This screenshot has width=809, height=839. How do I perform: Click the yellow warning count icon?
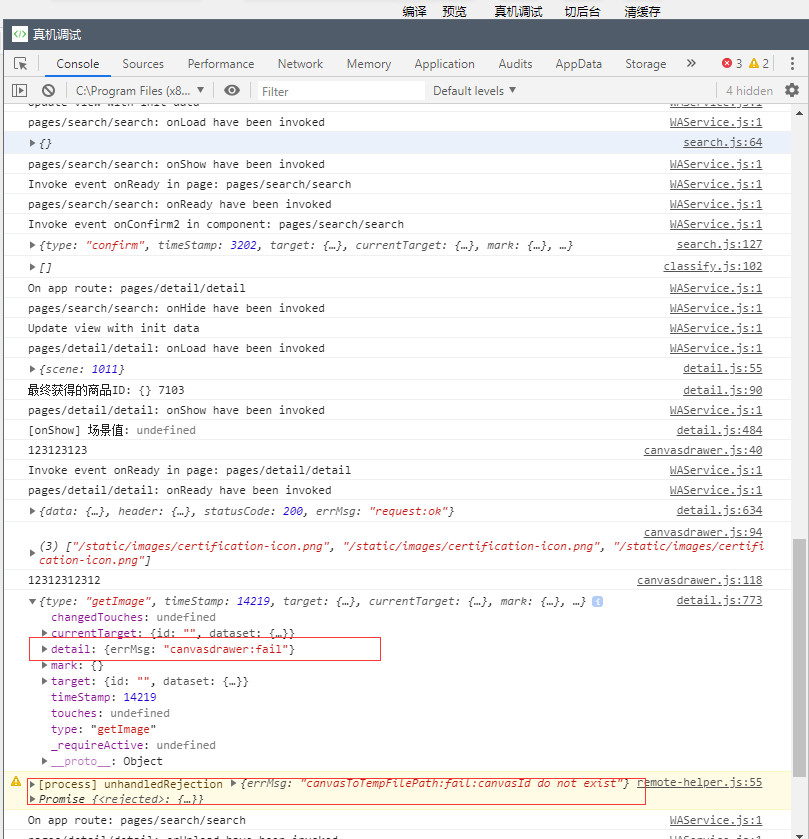pos(754,63)
